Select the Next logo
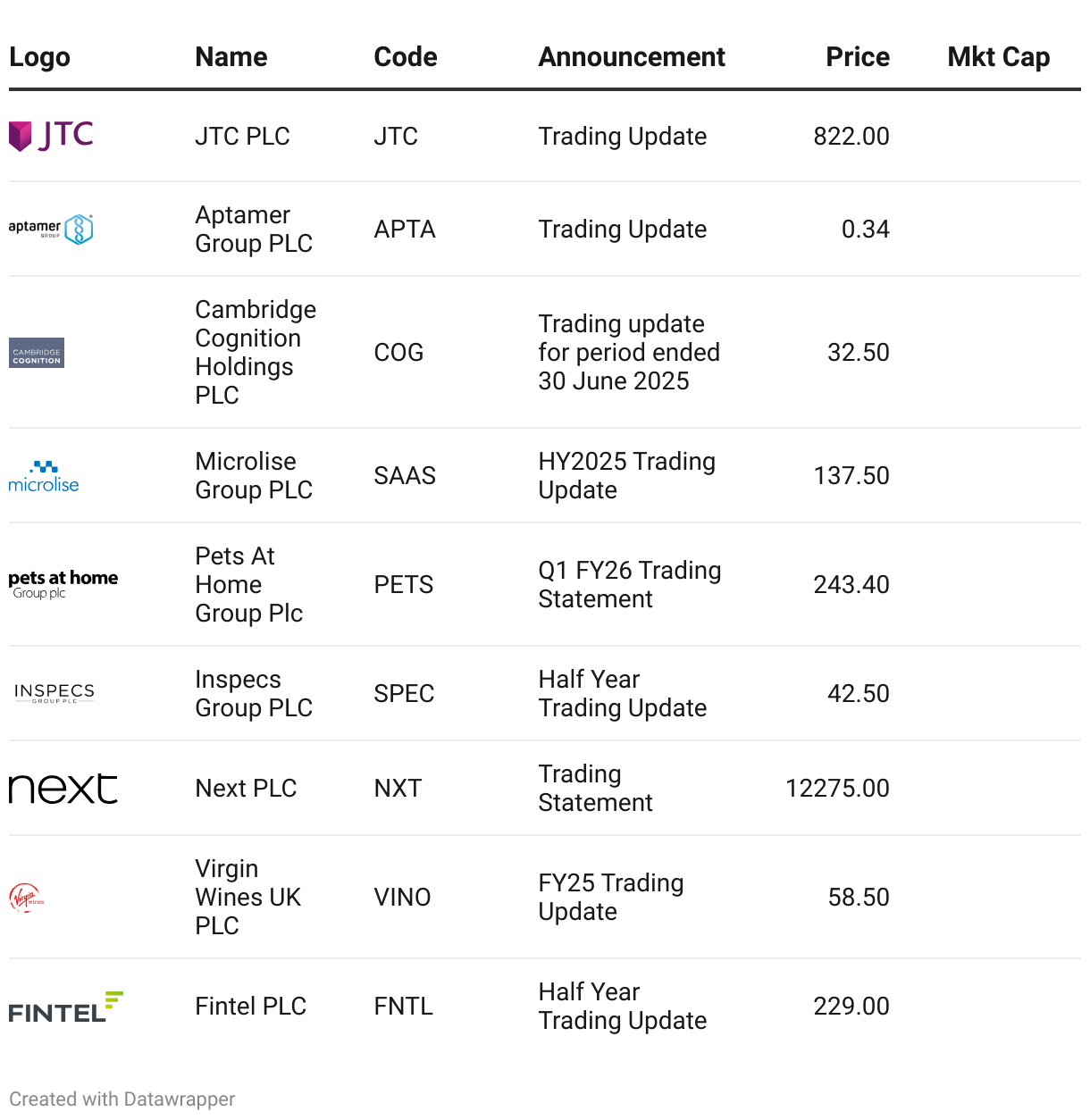This screenshot has height=1120, width=1090. pyautogui.click(x=63, y=789)
